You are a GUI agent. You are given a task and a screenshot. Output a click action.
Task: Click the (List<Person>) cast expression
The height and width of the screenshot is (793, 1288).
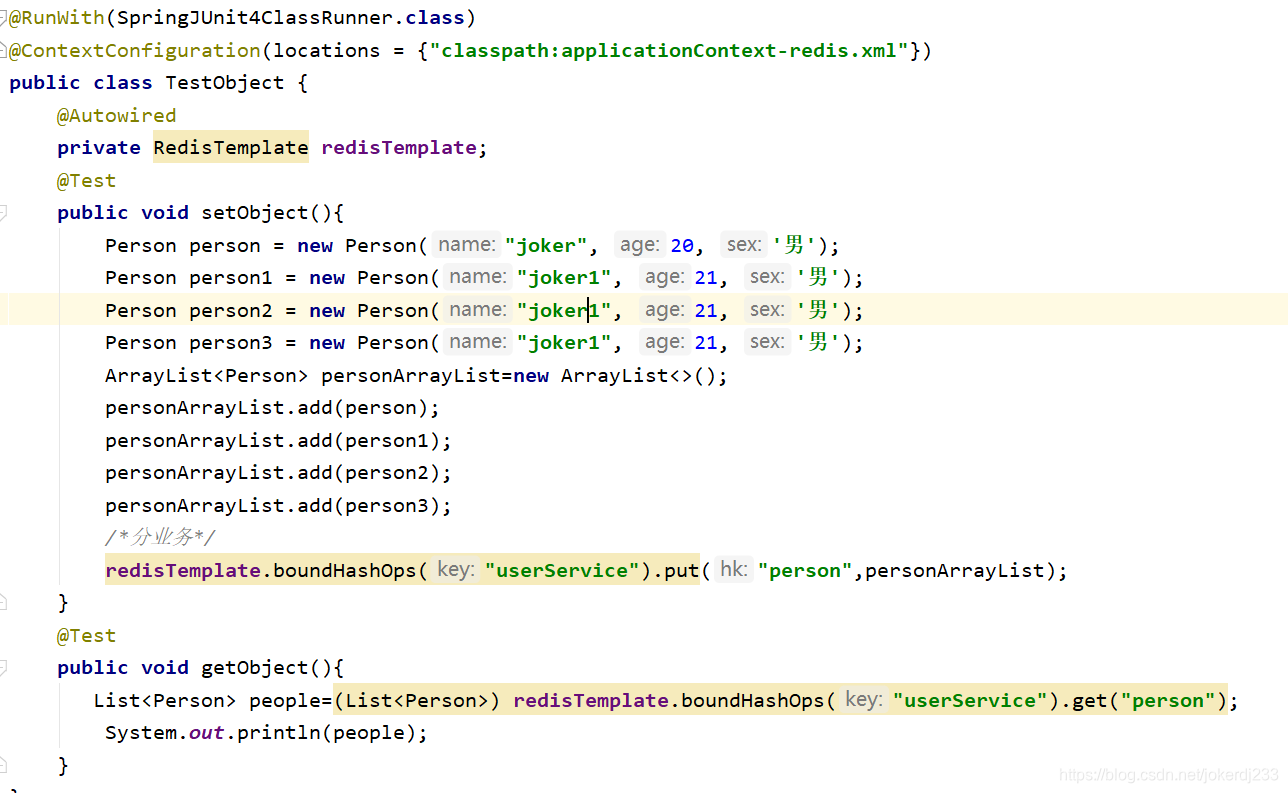pyautogui.click(x=417, y=700)
